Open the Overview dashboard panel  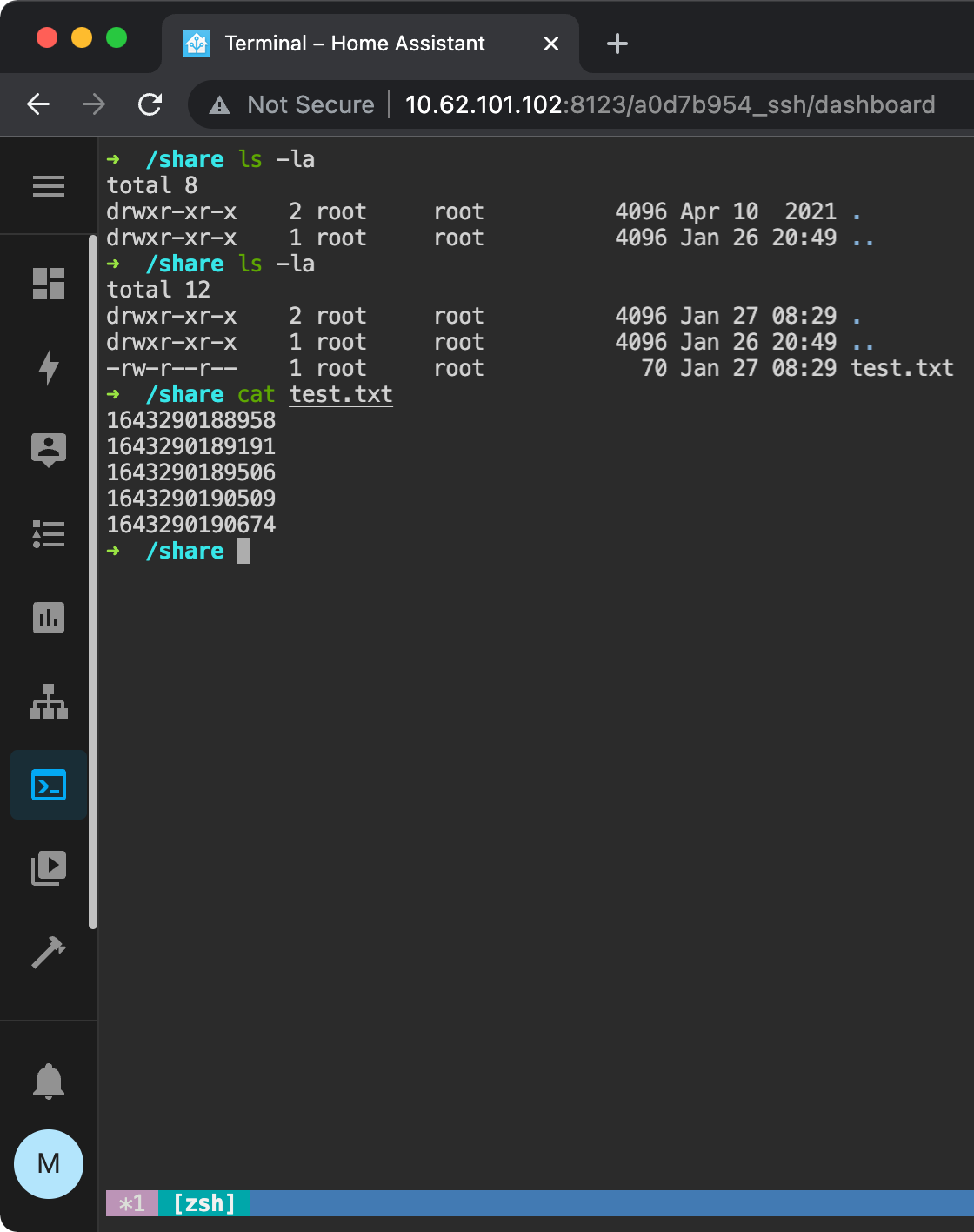point(49,283)
